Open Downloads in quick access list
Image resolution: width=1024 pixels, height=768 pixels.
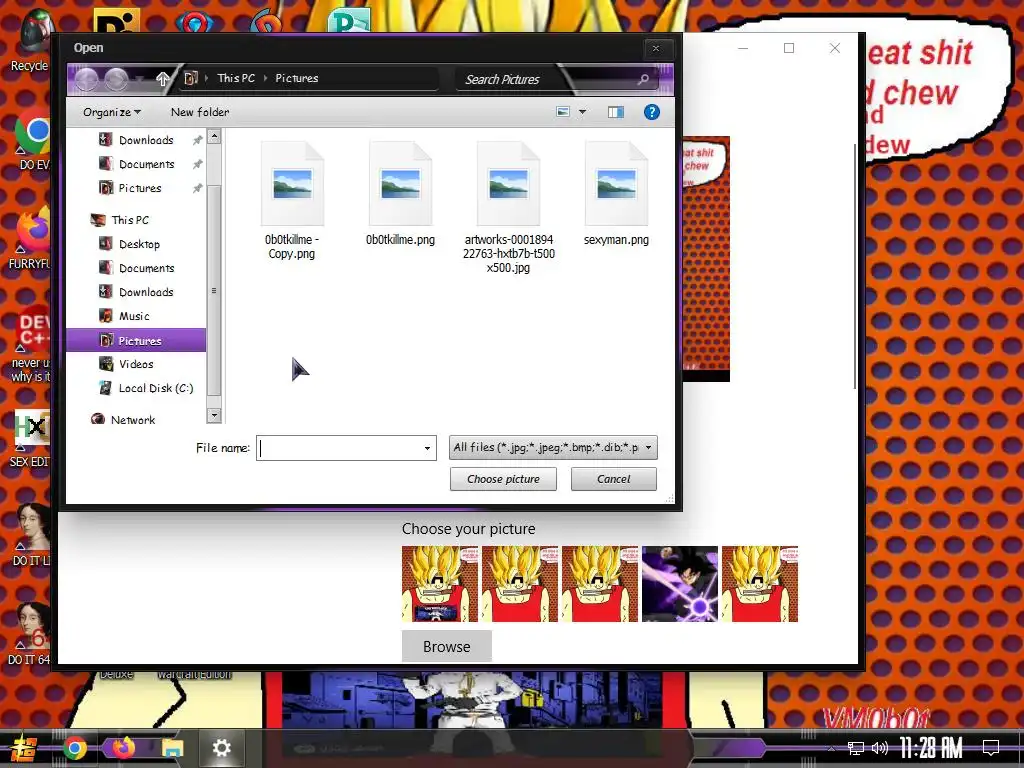(x=146, y=140)
